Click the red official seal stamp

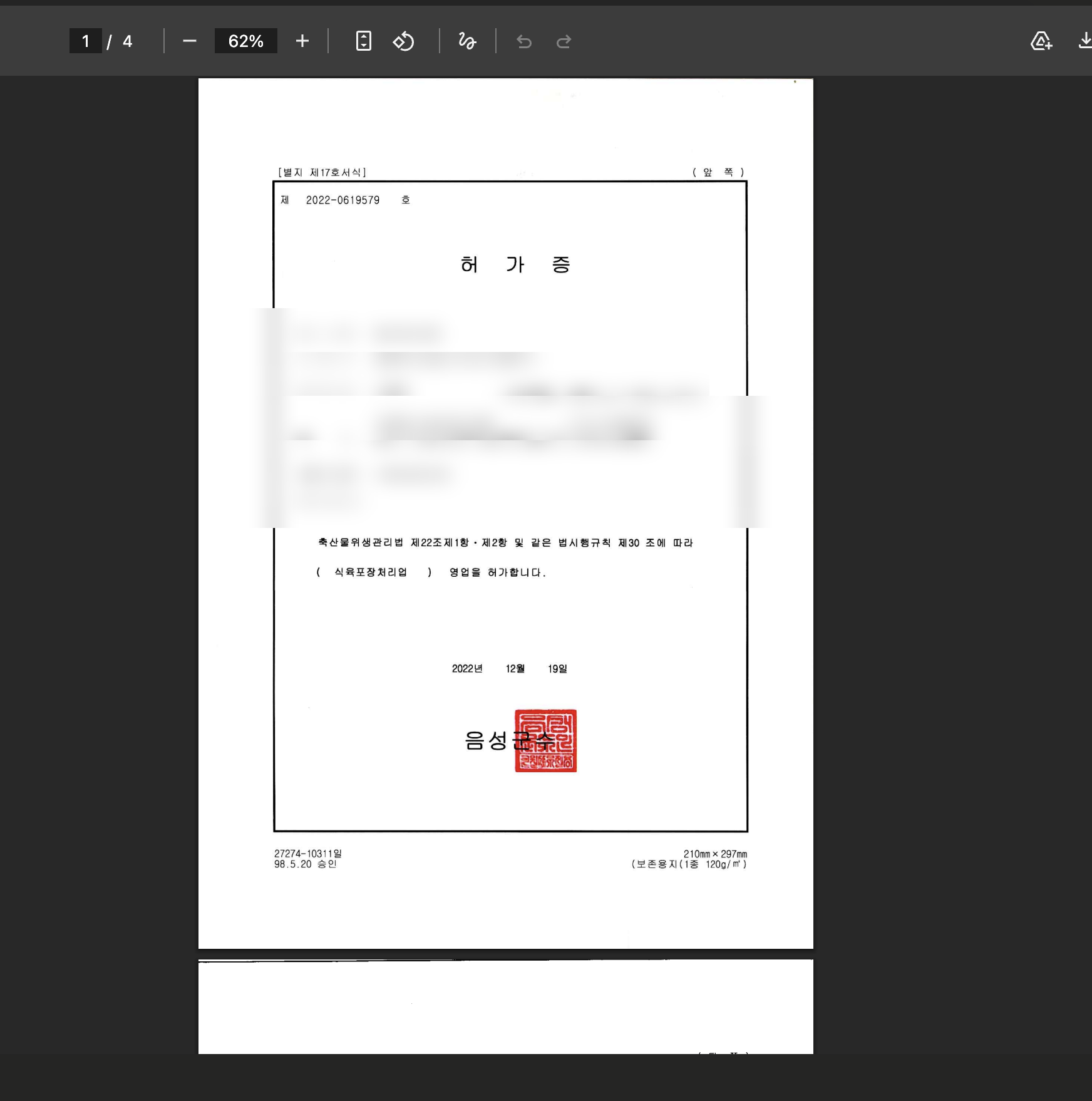pyautogui.click(x=545, y=741)
